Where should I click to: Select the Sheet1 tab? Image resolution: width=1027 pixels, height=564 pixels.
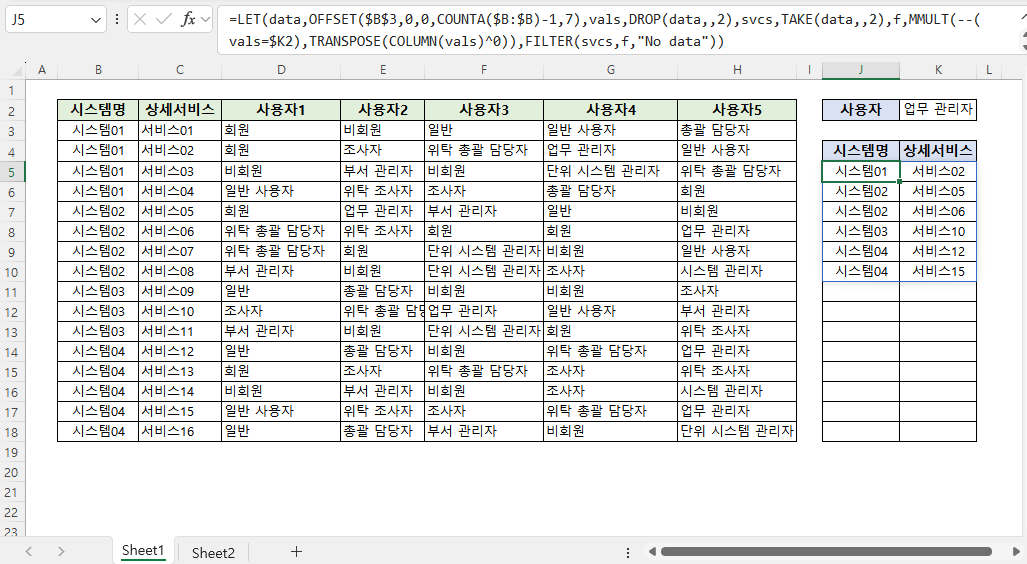142,551
